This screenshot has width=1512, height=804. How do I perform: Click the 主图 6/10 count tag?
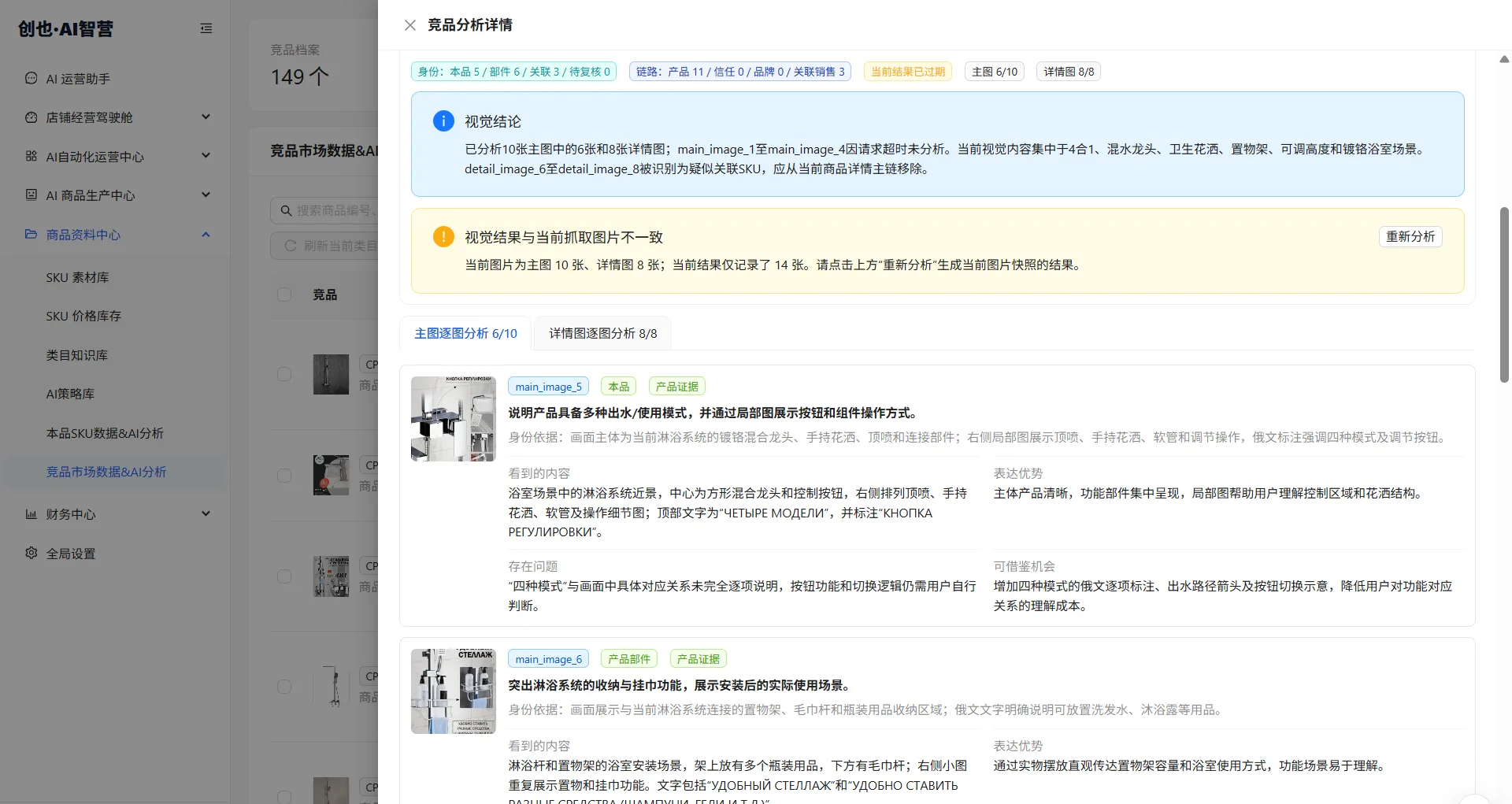click(x=995, y=72)
